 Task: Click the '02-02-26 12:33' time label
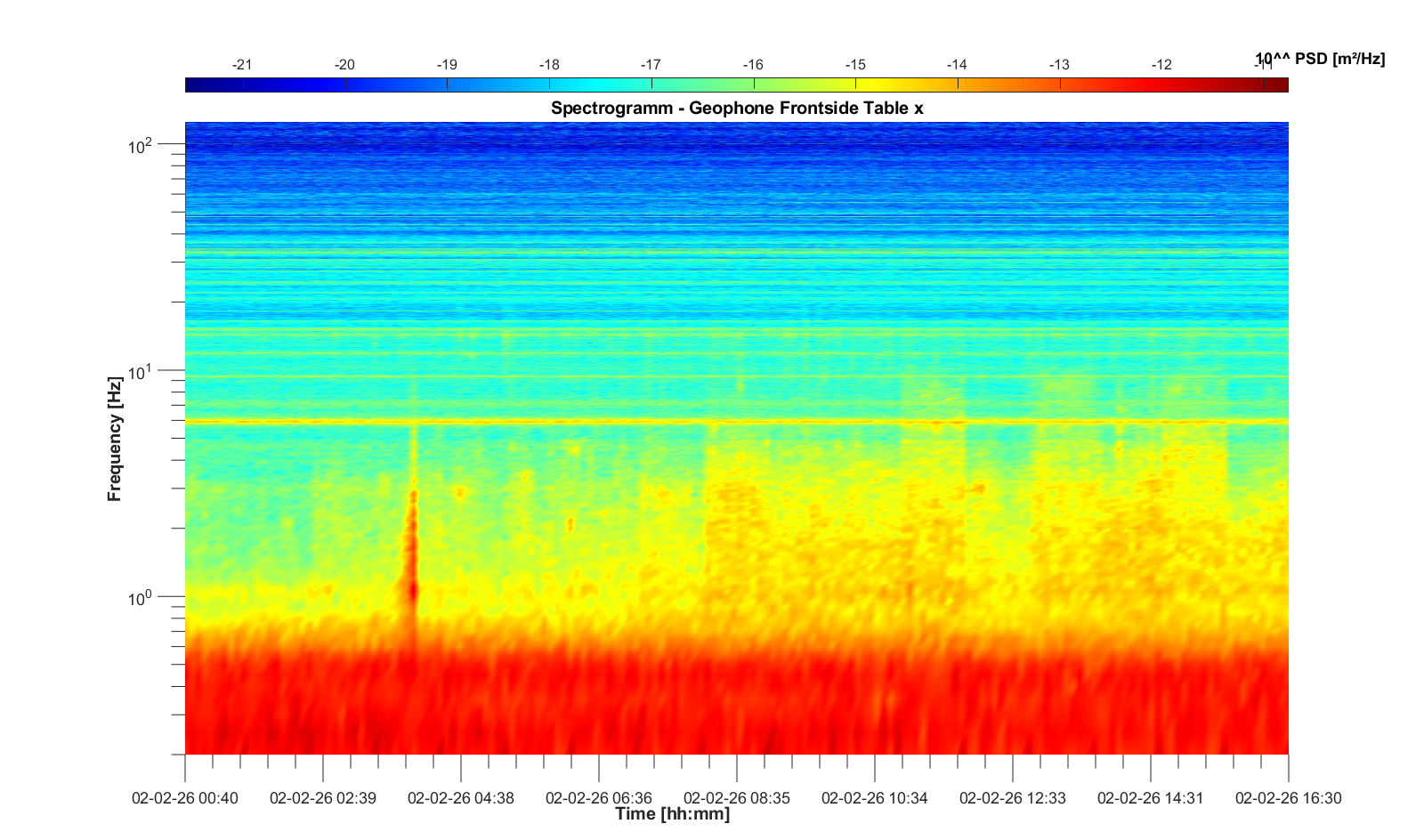[1013, 798]
